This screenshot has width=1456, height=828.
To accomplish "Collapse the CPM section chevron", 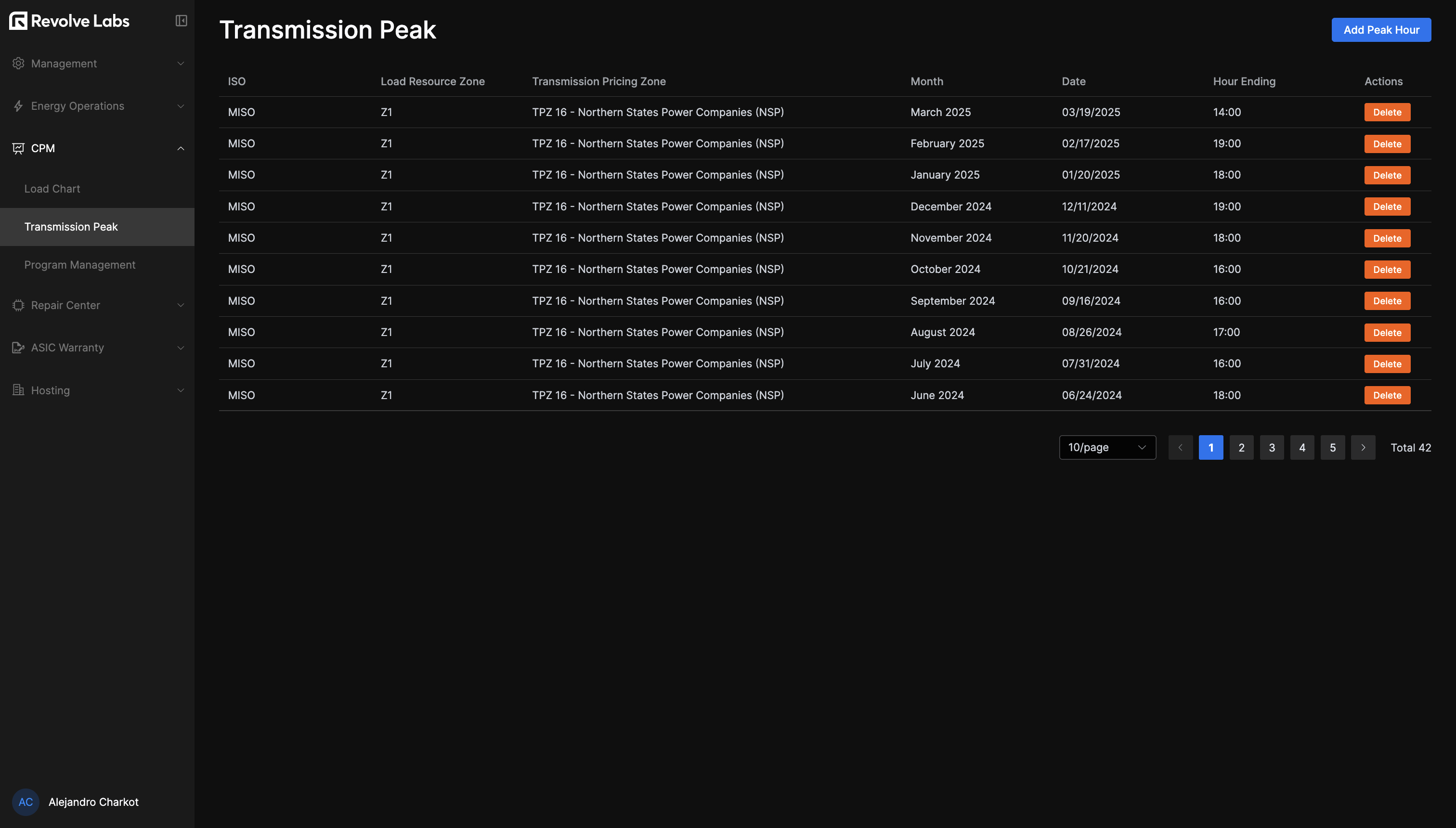I will pos(180,148).
